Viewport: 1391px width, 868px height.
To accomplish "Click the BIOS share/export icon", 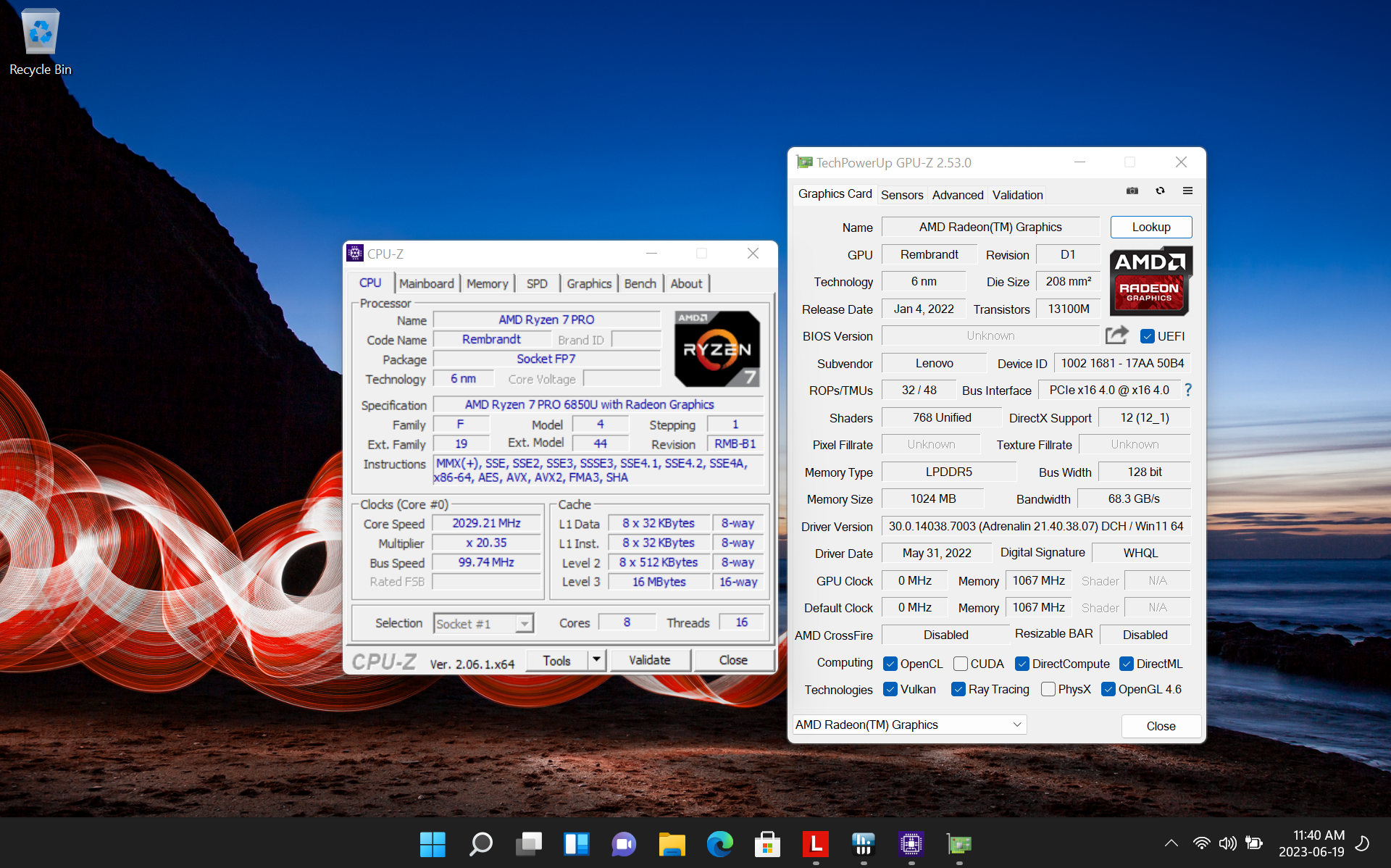I will 1117,335.
